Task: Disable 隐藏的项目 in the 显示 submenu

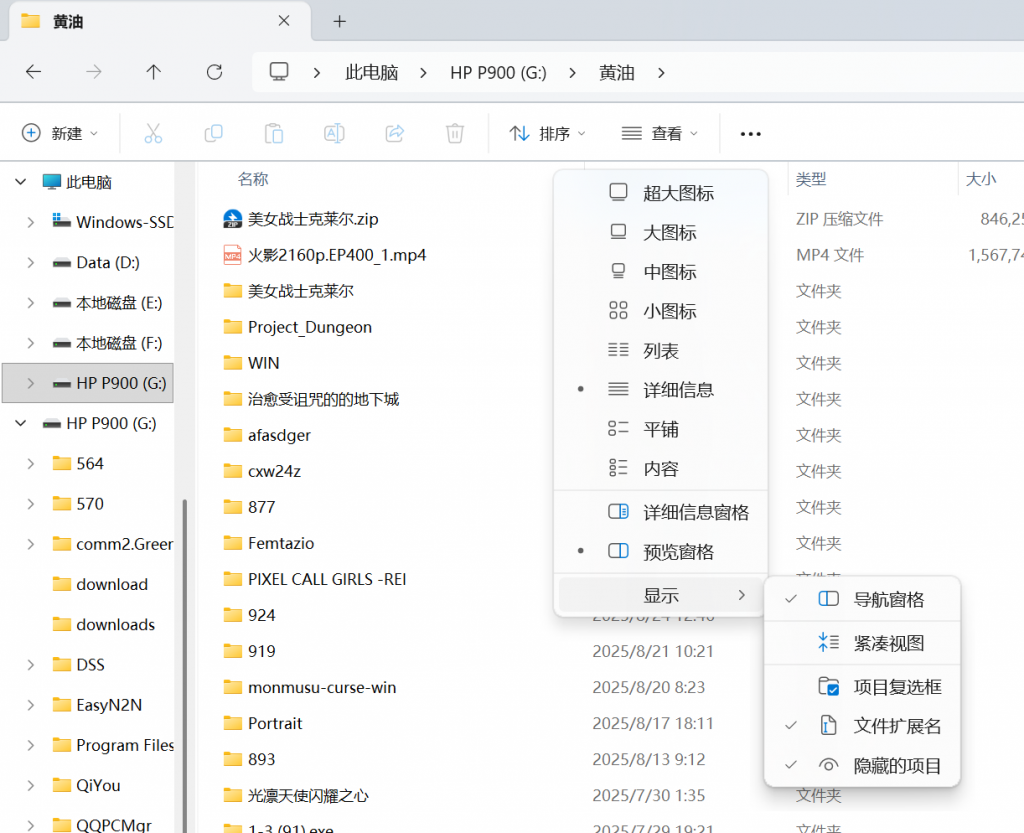Action: 895,765
